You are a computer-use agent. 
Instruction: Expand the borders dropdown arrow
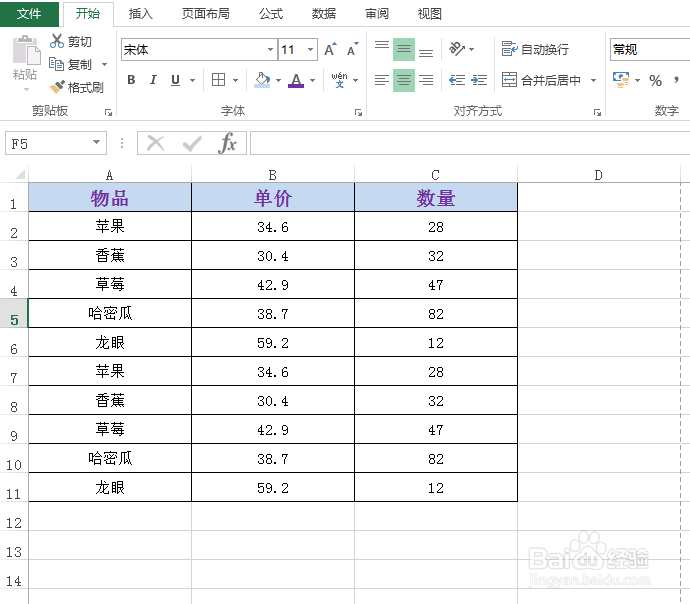[x=235, y=80]
